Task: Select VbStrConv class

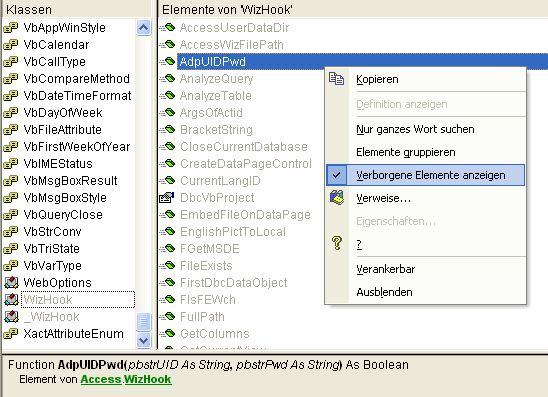Action: (x=52, y=232)
